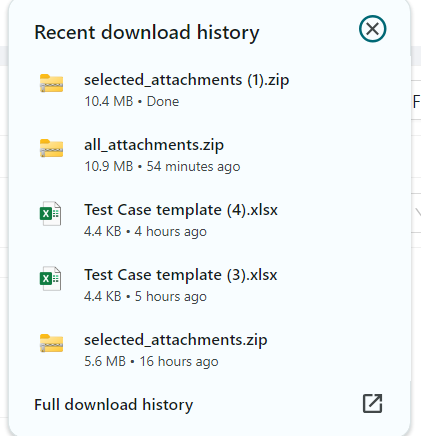Open full download history external link icon
The image size is (421, 436).
point(372,404)
